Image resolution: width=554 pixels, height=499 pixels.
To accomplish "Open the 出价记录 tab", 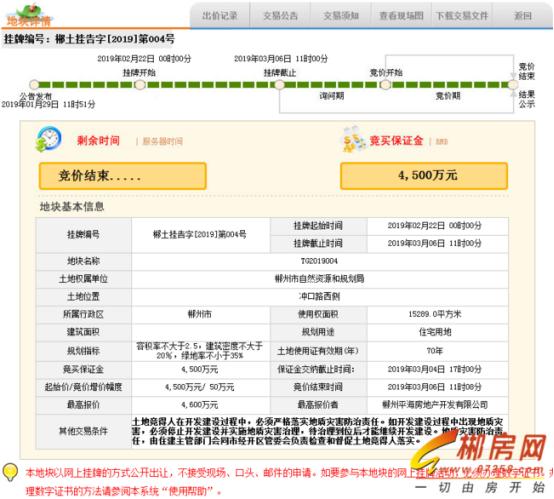I will tap(220, 16).
